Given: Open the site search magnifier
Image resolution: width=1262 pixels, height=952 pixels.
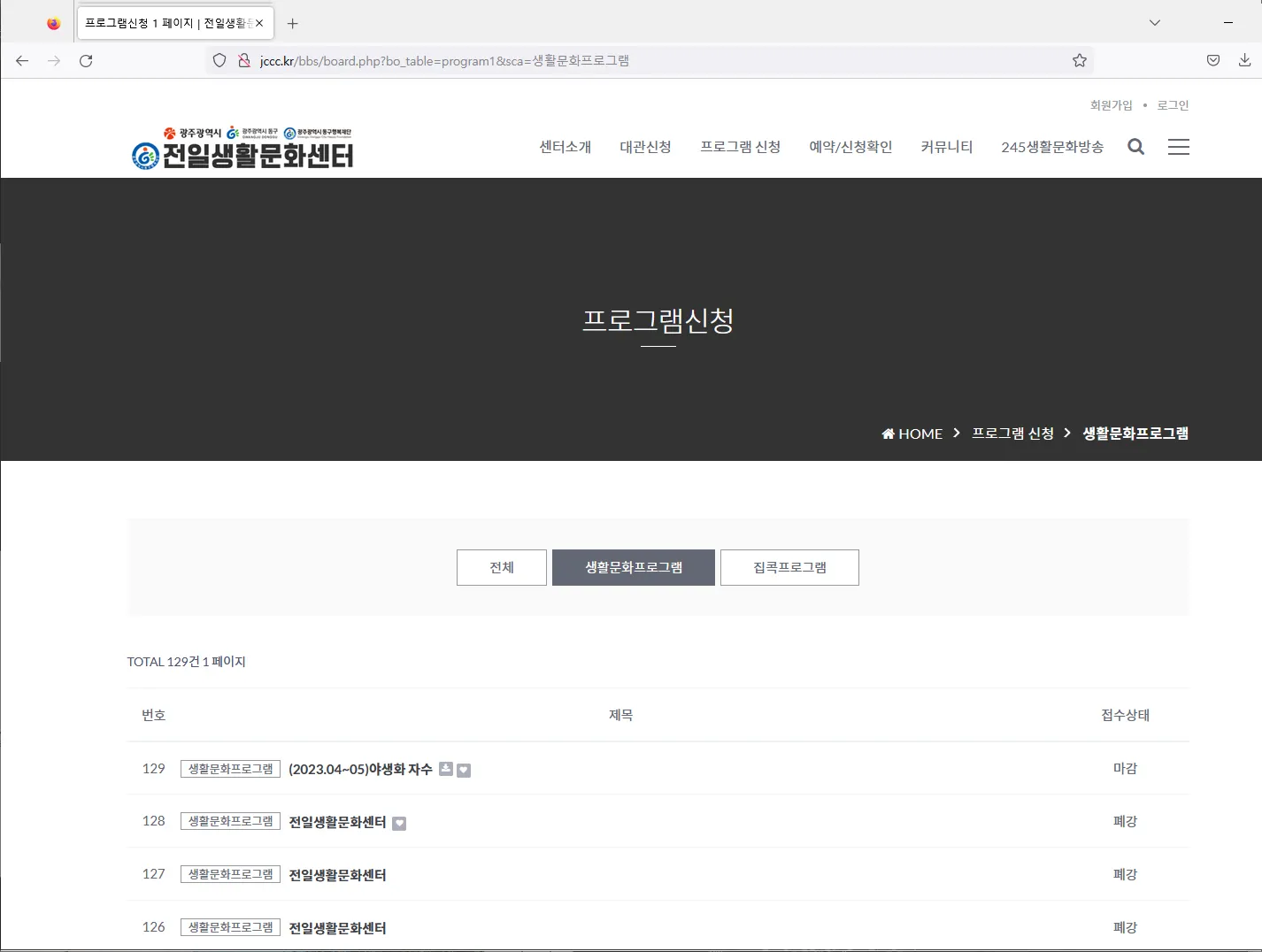Looking at the screenshot, I should point(1136,147).
